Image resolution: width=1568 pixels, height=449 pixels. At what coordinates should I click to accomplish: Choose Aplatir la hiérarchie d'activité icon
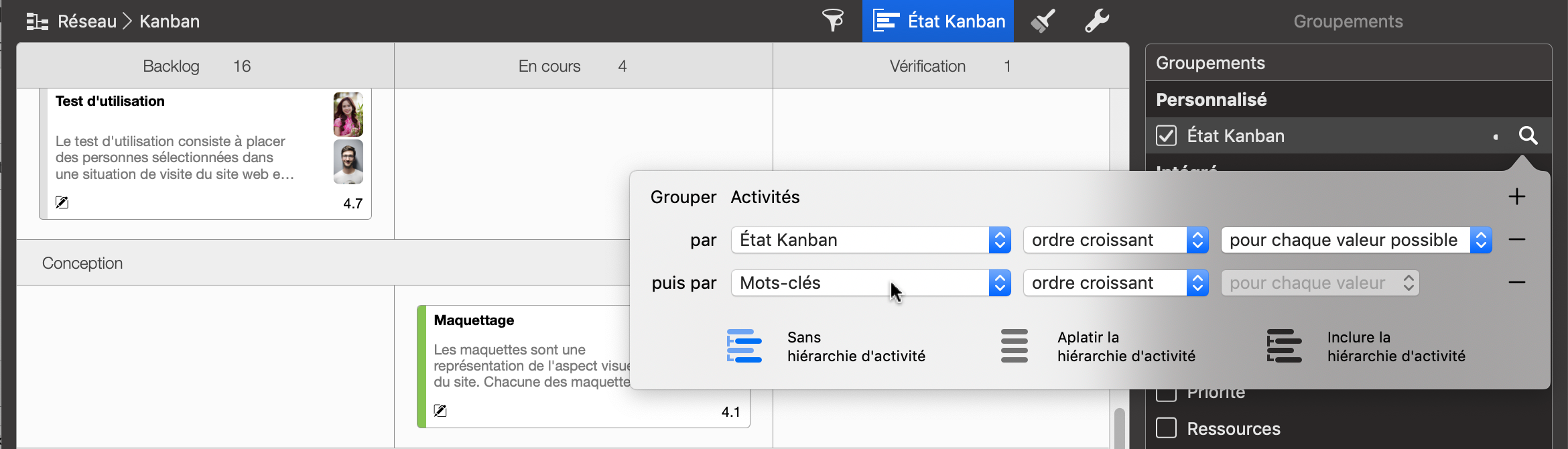click(1014, 346)
